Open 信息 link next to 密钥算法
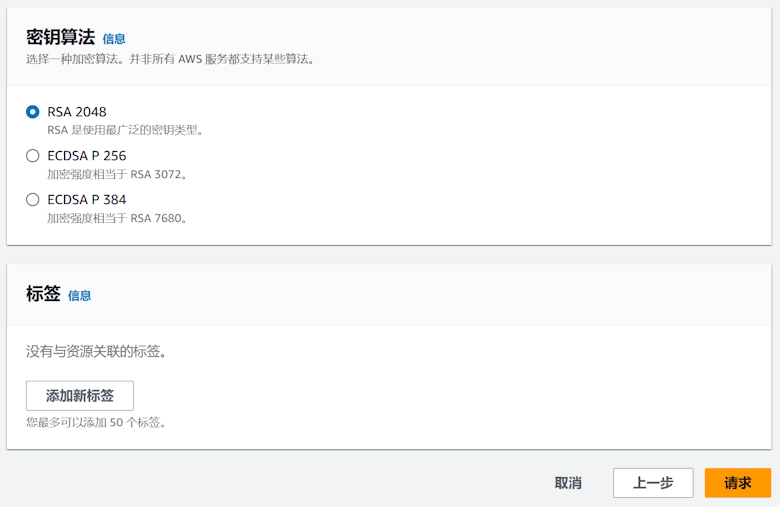This screenshot has height=507, width=780. (114, 39)
